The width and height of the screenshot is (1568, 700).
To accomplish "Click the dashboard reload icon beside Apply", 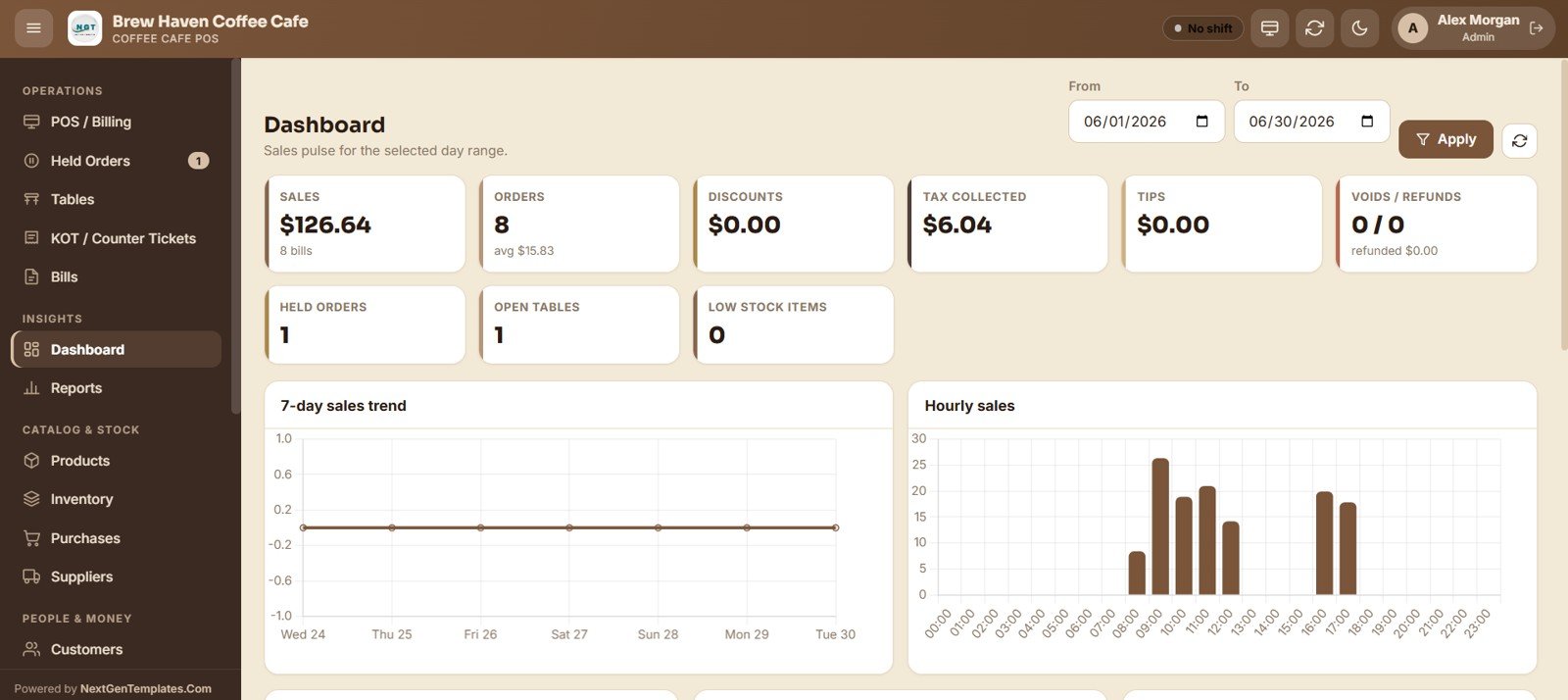I will 1519,140.
